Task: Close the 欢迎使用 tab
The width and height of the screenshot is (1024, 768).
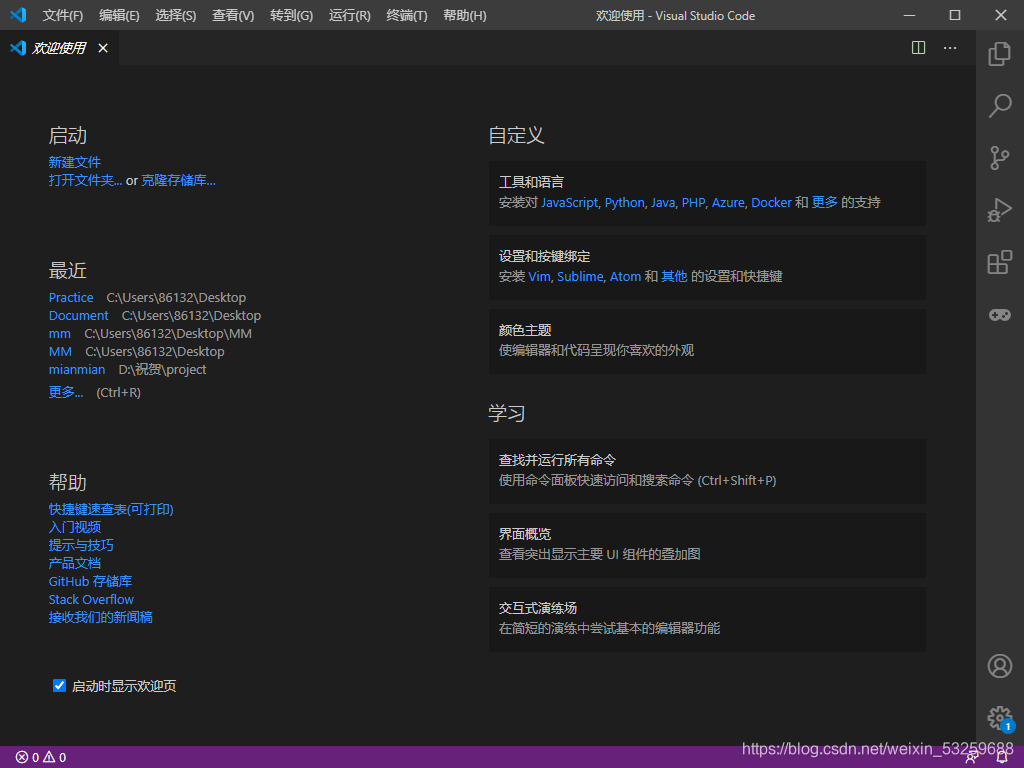Action: click(x=103, y=48)
